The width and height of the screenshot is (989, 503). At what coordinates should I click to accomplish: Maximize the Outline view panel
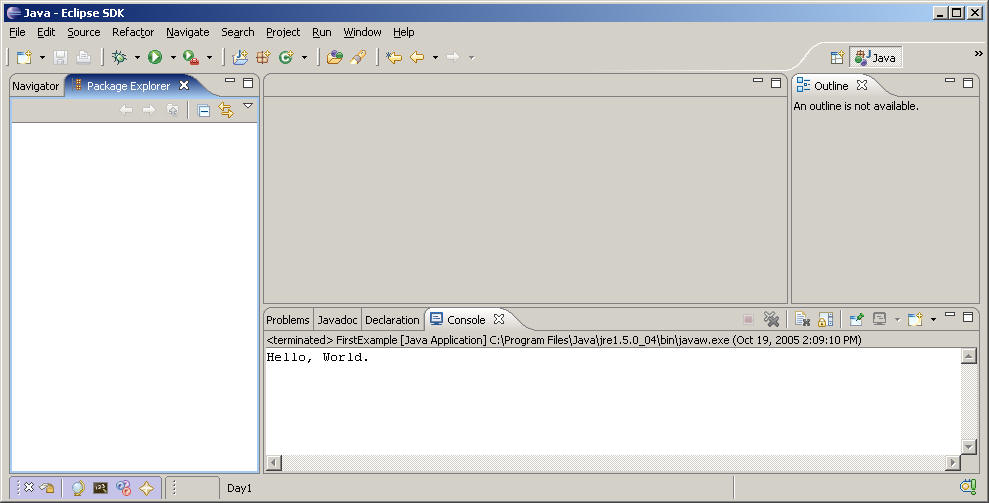point(968,83)
